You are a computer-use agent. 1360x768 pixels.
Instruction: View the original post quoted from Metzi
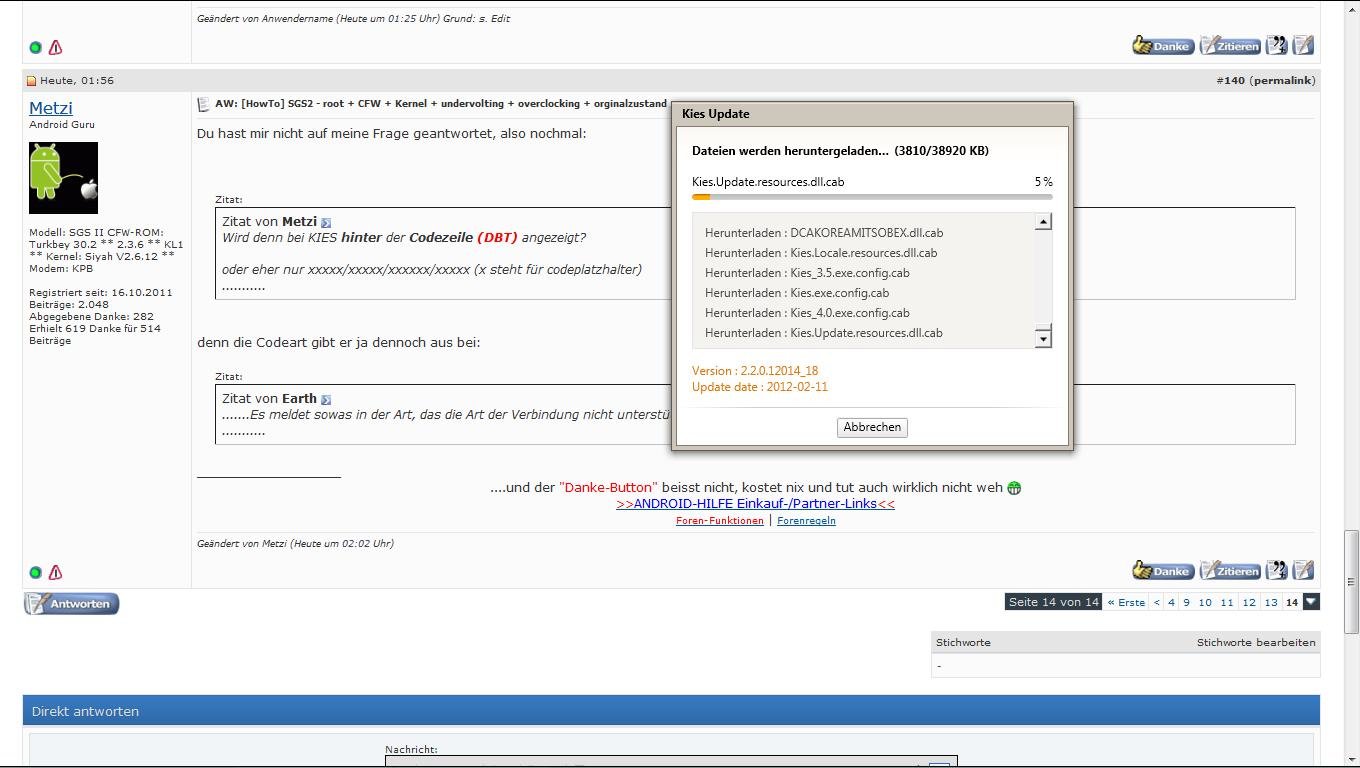(326, 222)
